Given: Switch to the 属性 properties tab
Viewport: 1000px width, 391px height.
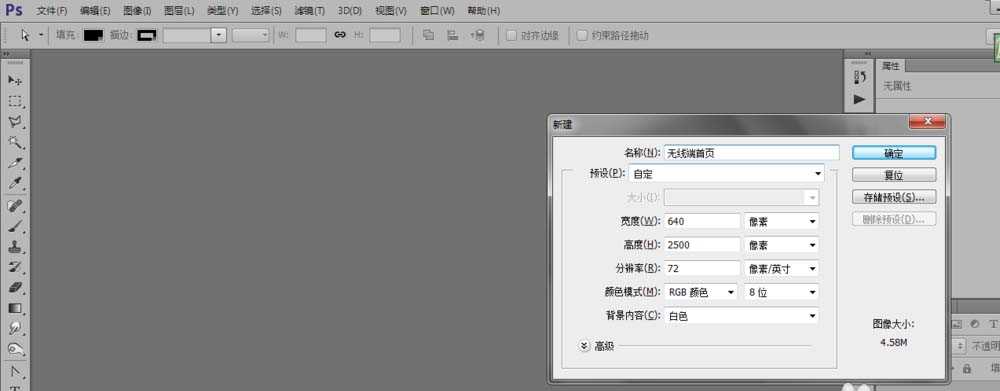Looking at the screenshot, I should click(x=890, y=66).
